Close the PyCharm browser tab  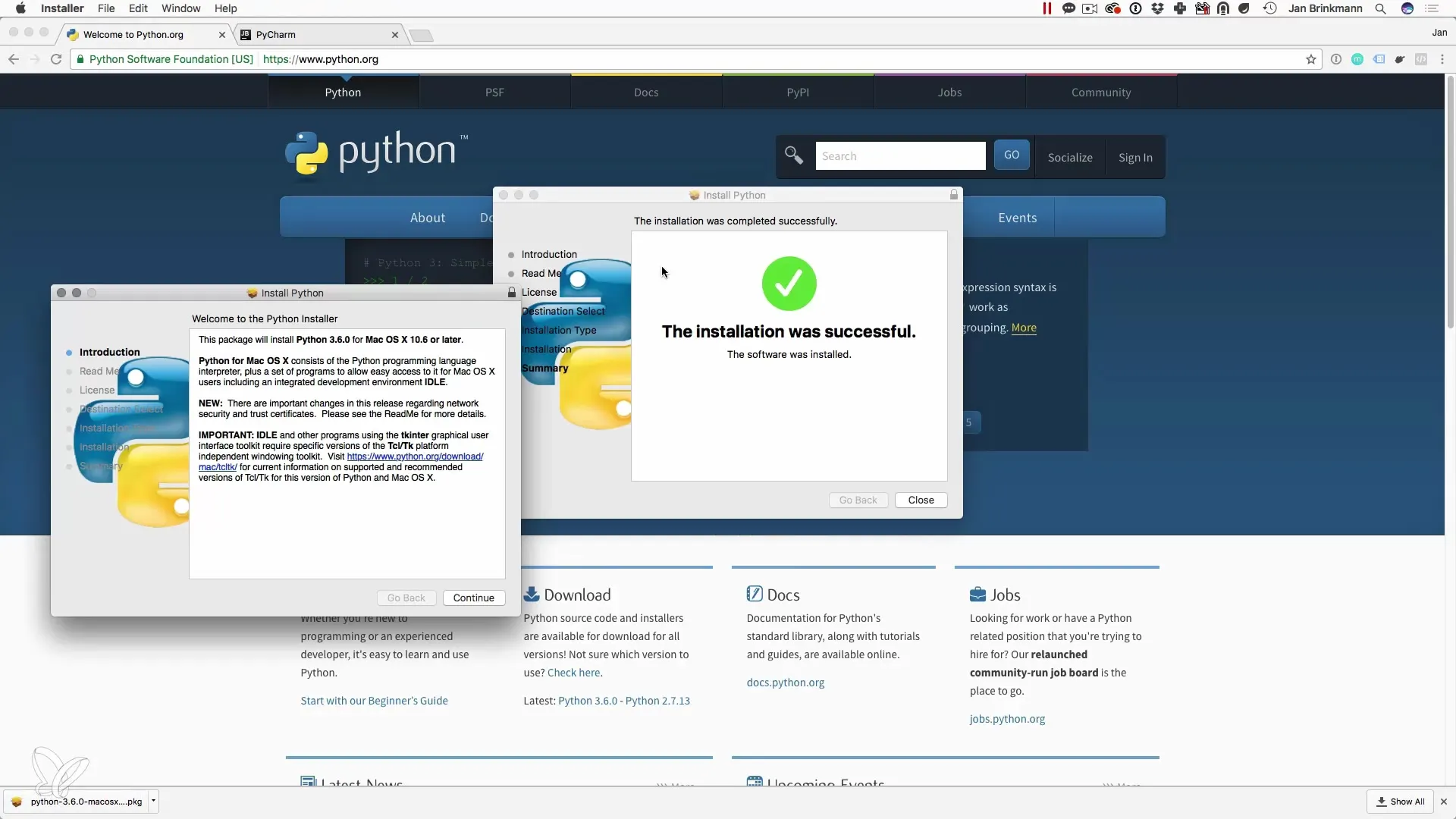tap(395, 34)
